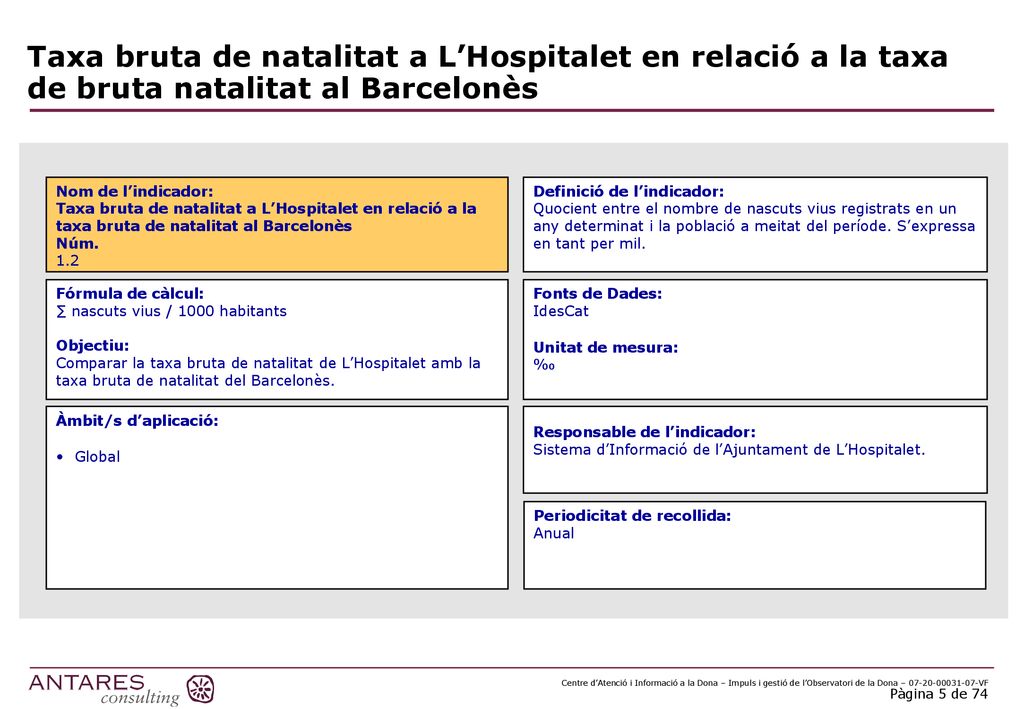Click the 'Fórmula de càlcul:' heading

coord(130,293)
